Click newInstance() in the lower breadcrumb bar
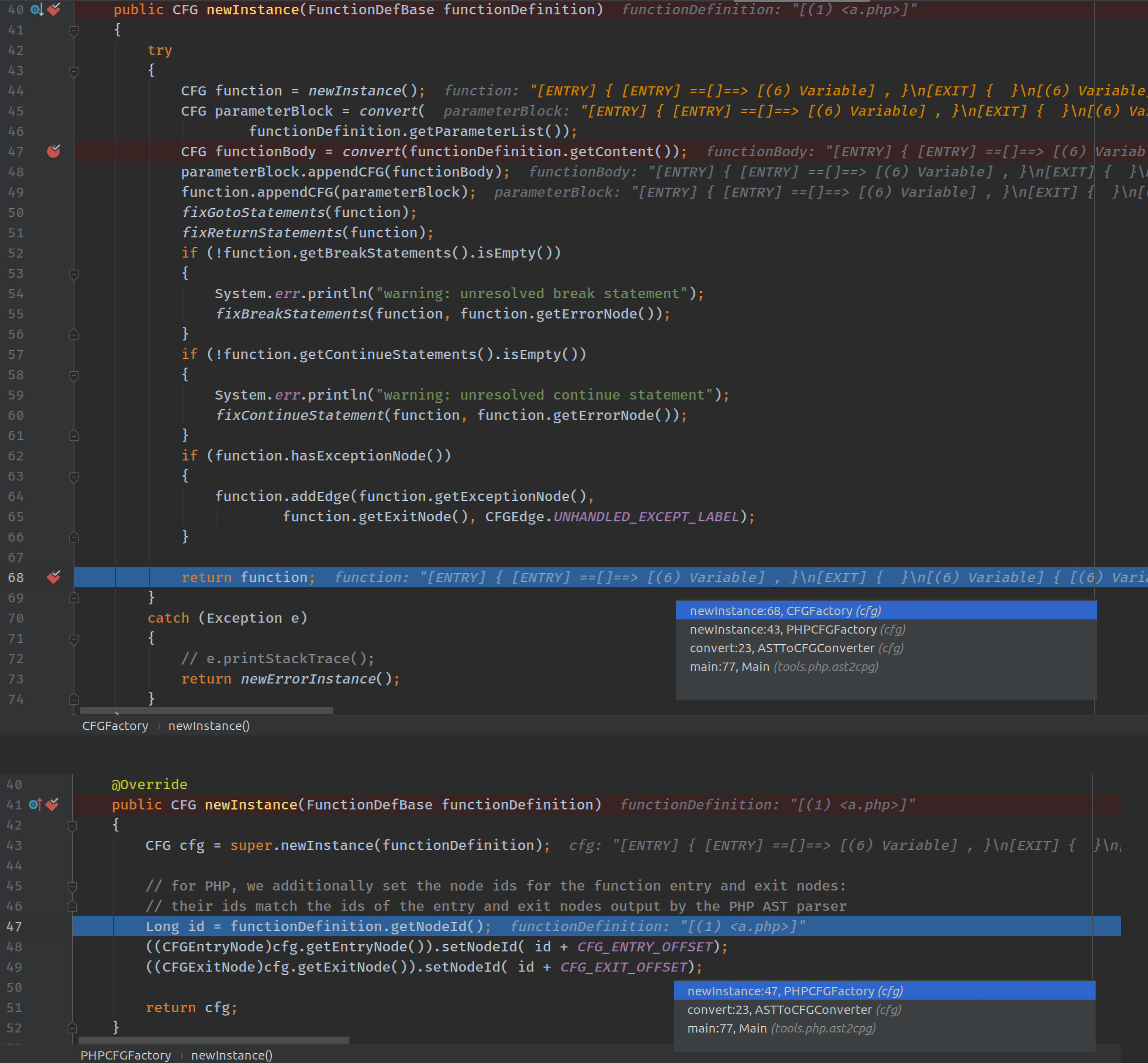The height and width of the screenshot is (1063, 1148). coord(232,1055)
